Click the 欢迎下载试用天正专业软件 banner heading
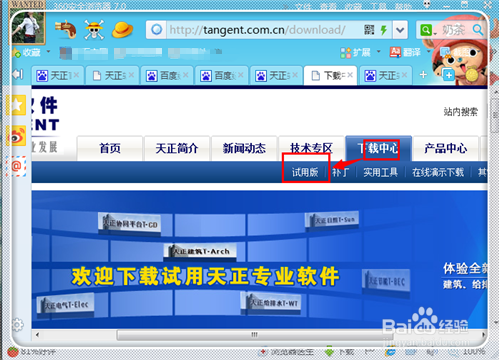The width and height of the screenshot is (499, 360). (205, 277)
